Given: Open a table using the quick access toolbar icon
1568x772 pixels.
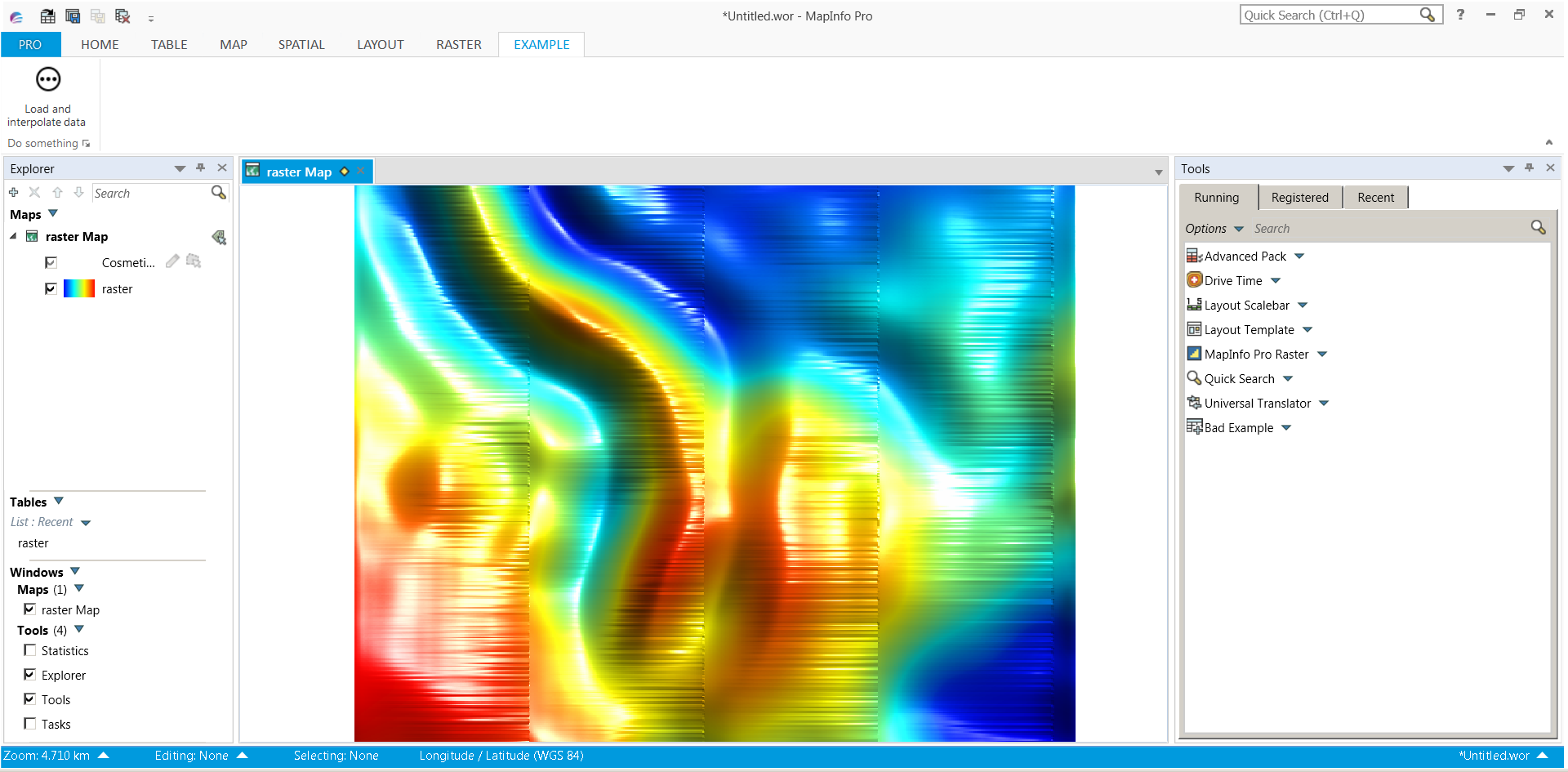Looking at the screenshot, I should (47, 16).
